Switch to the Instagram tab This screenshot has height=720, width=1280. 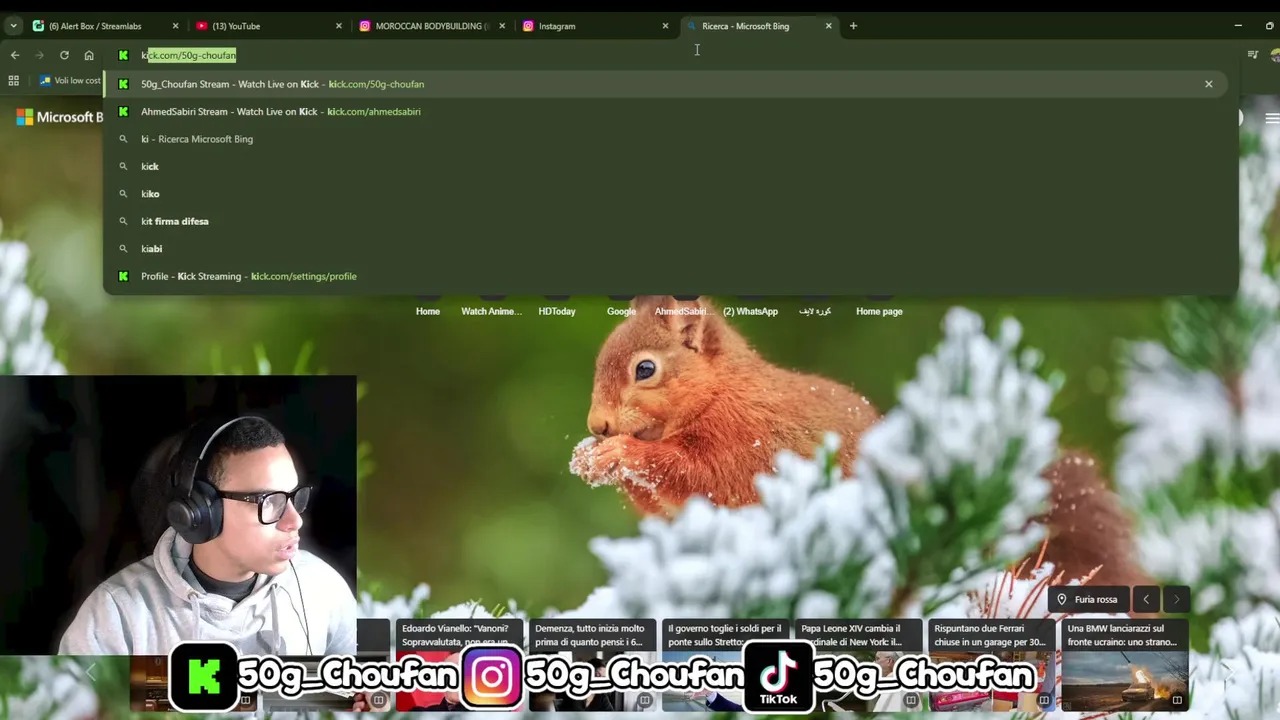click(x=595, y=26)
